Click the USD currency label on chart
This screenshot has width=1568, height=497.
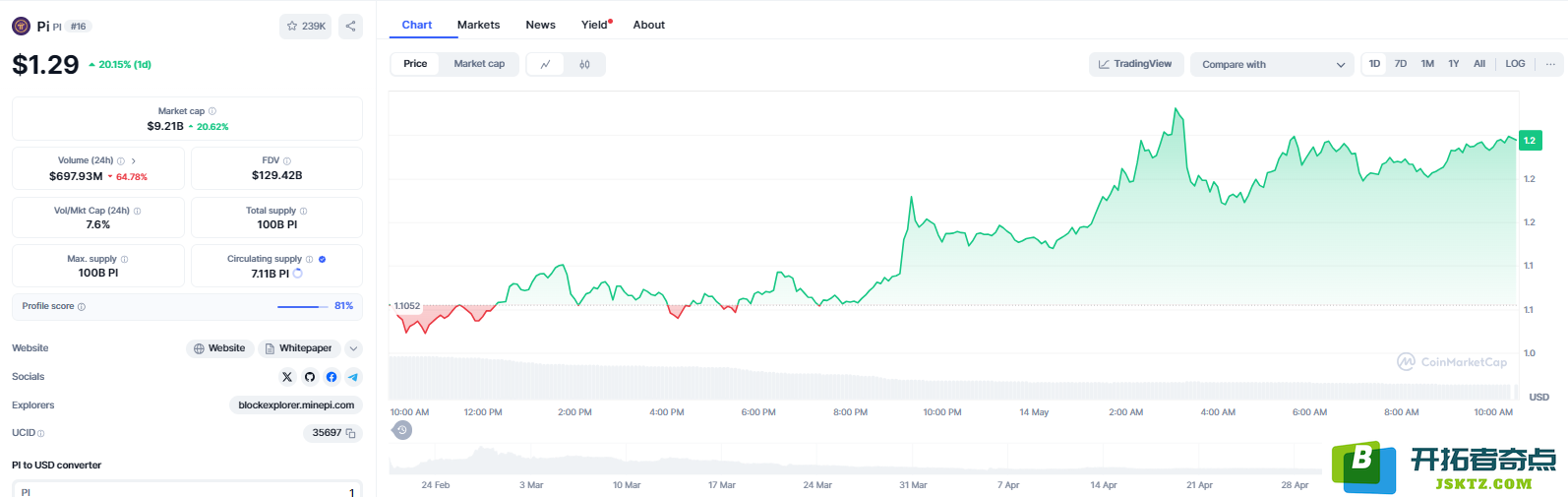(x=1539, y=397)
